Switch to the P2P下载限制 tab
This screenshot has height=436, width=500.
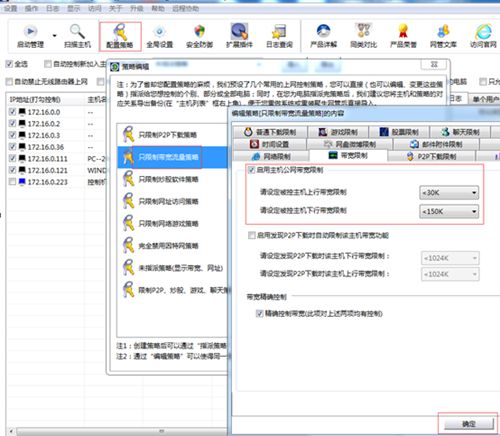point(431,156)
